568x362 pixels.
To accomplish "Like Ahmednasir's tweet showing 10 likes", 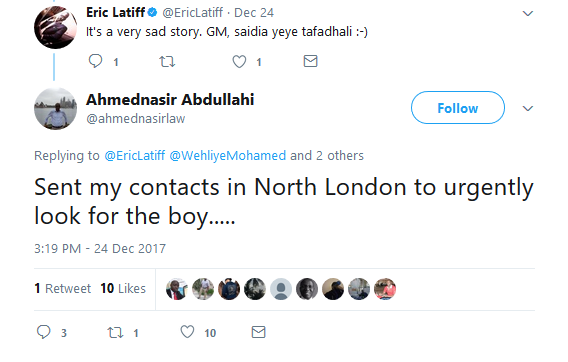I will click(187, 332).
